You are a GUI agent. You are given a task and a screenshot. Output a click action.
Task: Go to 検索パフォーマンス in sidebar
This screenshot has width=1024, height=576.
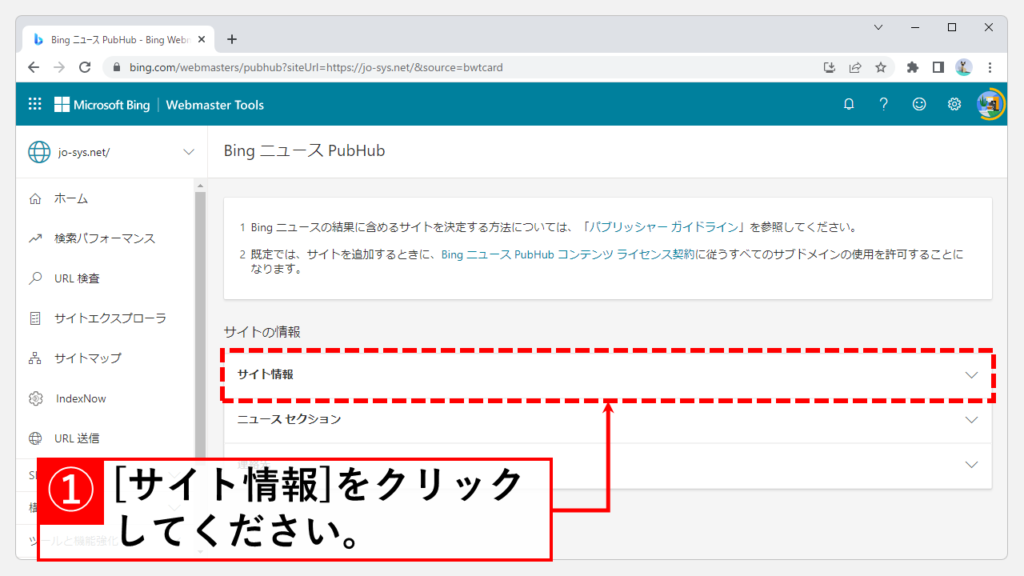[x=105, y=239]
